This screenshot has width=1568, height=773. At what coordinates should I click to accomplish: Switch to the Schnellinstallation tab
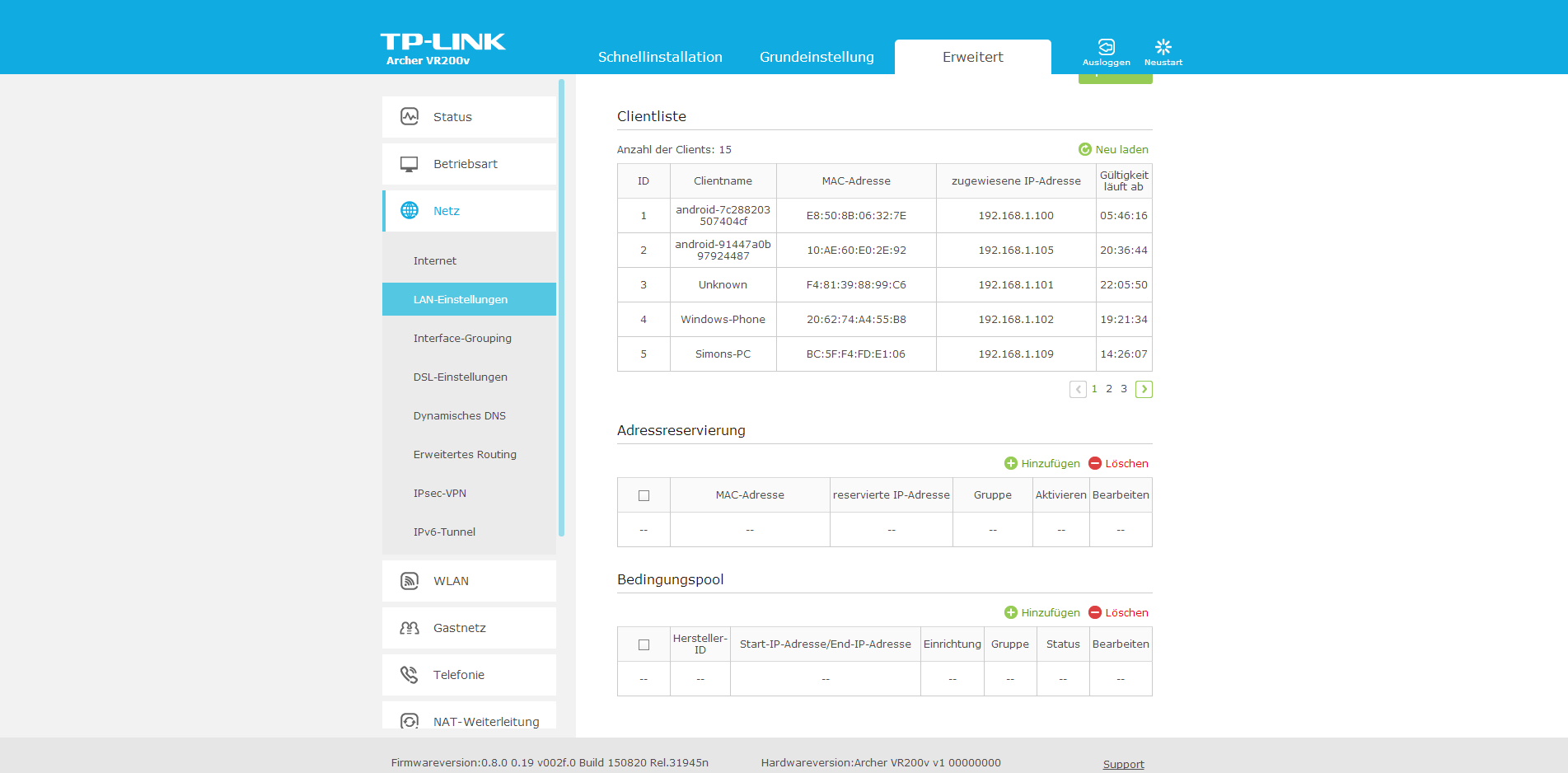(x=660, y=57)
